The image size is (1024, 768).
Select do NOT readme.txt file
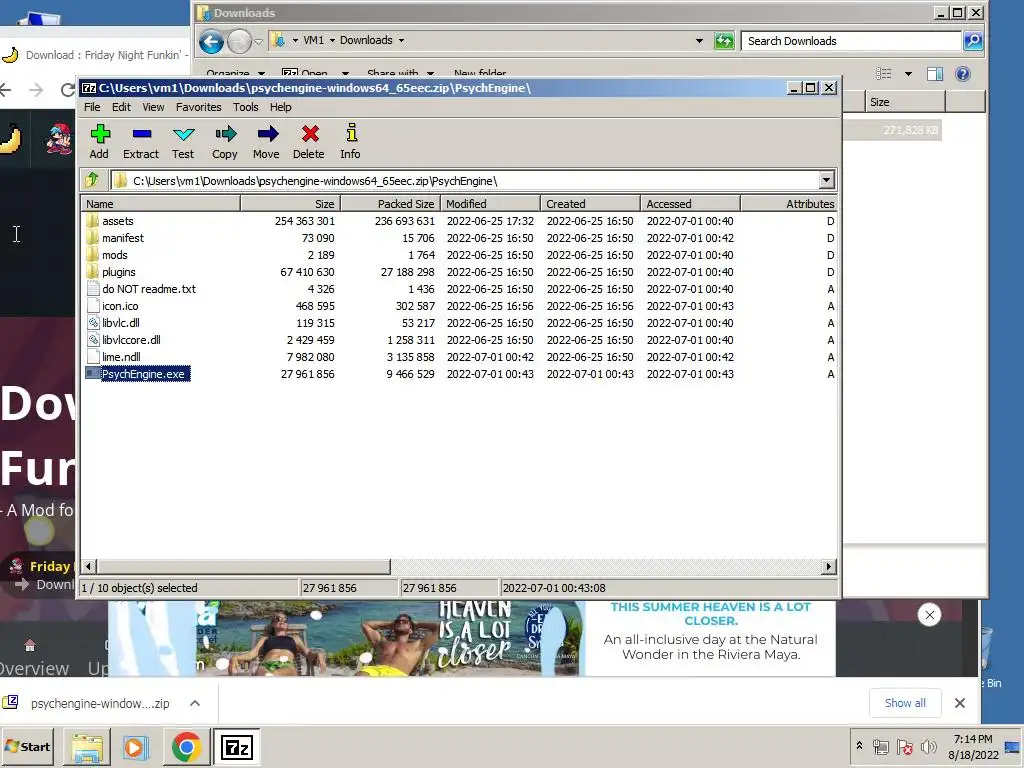coord(148,289)
